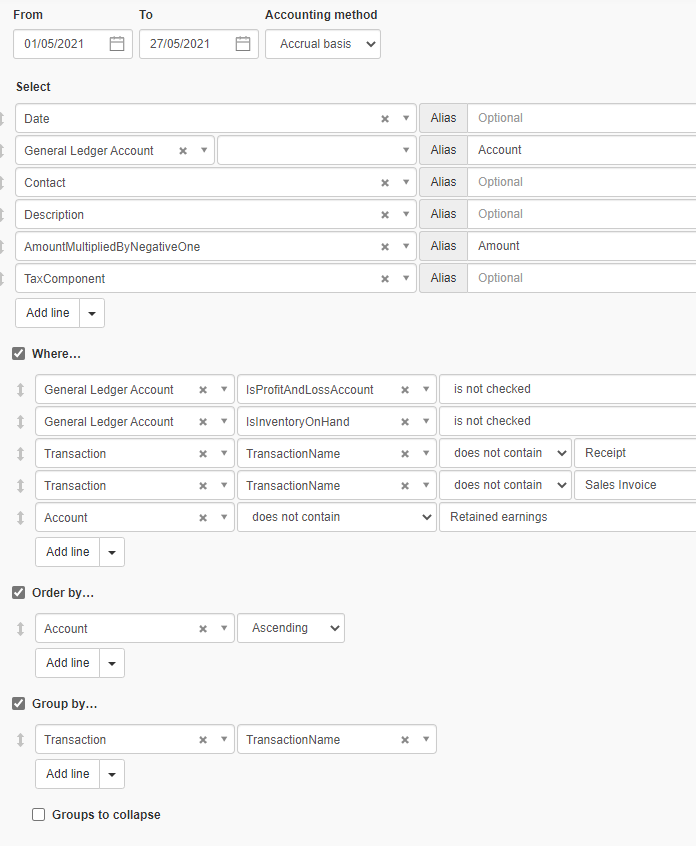
Task: Open Add line arrow menu under Order by
Action: (112, 663)
